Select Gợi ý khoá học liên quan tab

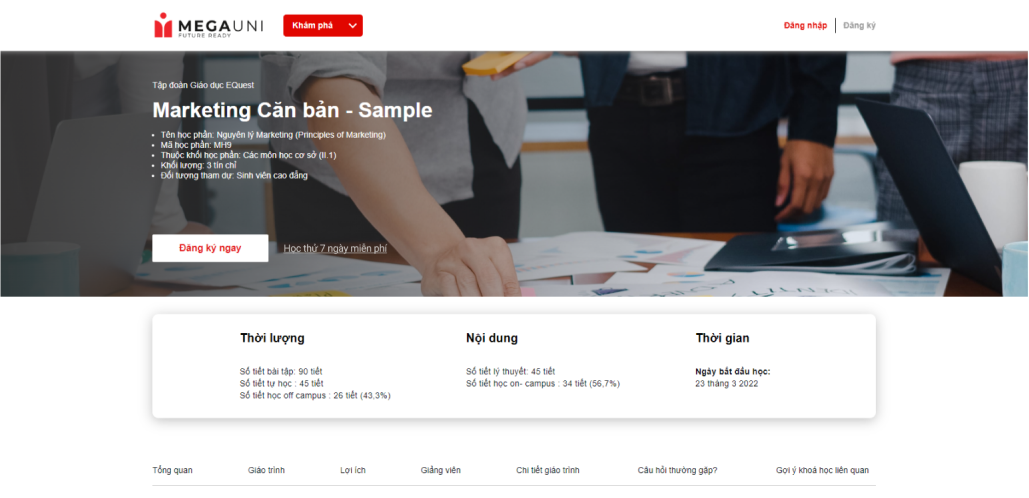822,470
